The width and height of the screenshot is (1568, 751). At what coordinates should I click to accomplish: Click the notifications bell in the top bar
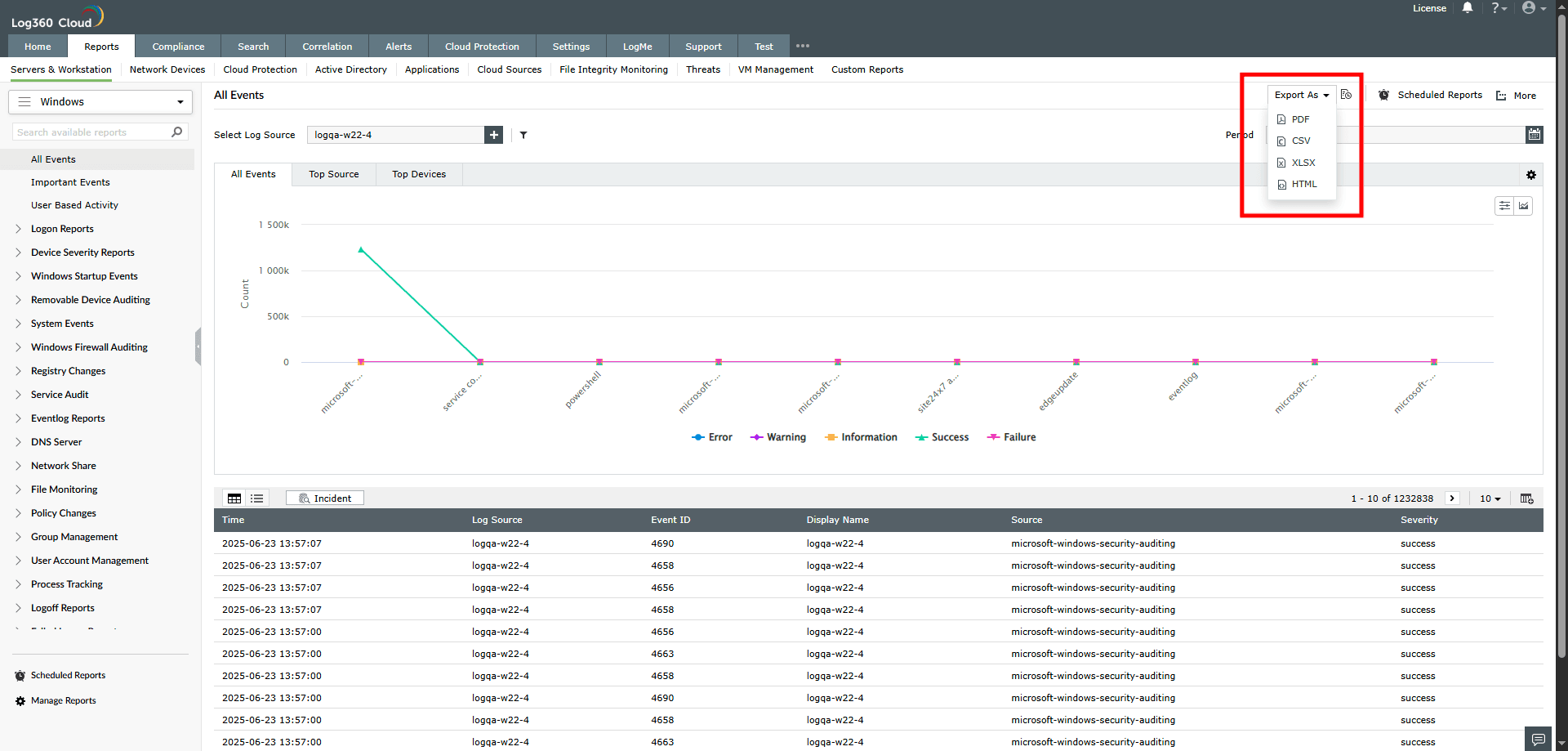pyautogui.click(x=1468, y=8)
